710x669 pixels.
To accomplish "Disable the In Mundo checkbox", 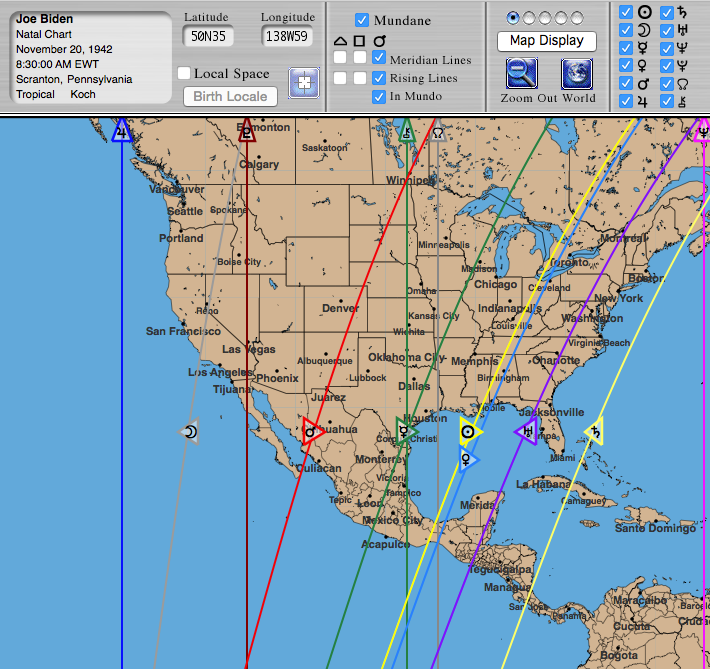I will [x=379, y=97].
